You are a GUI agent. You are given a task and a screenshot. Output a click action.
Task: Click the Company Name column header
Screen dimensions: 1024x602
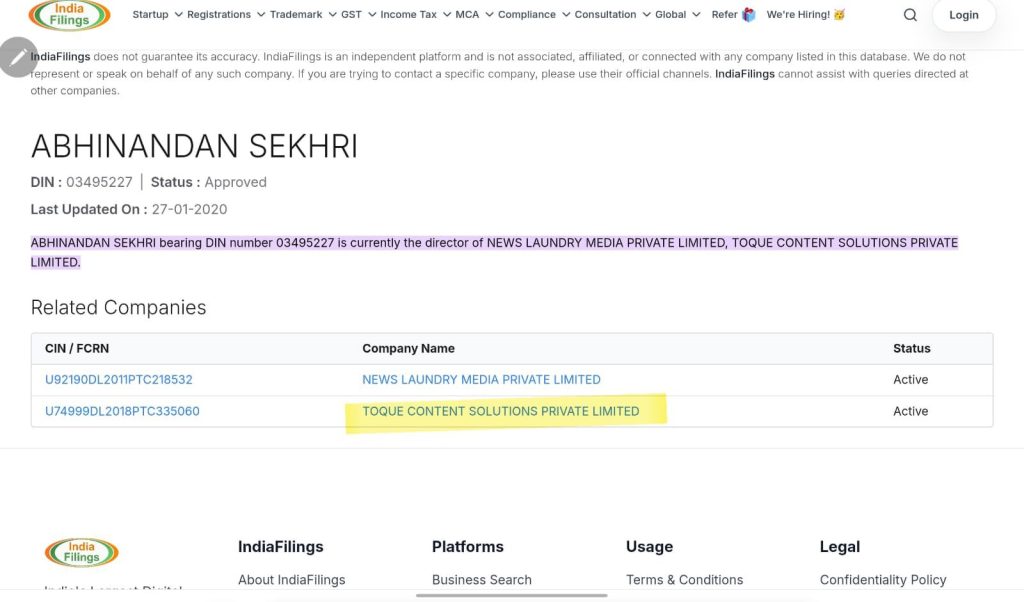click(x=408, y=348)
